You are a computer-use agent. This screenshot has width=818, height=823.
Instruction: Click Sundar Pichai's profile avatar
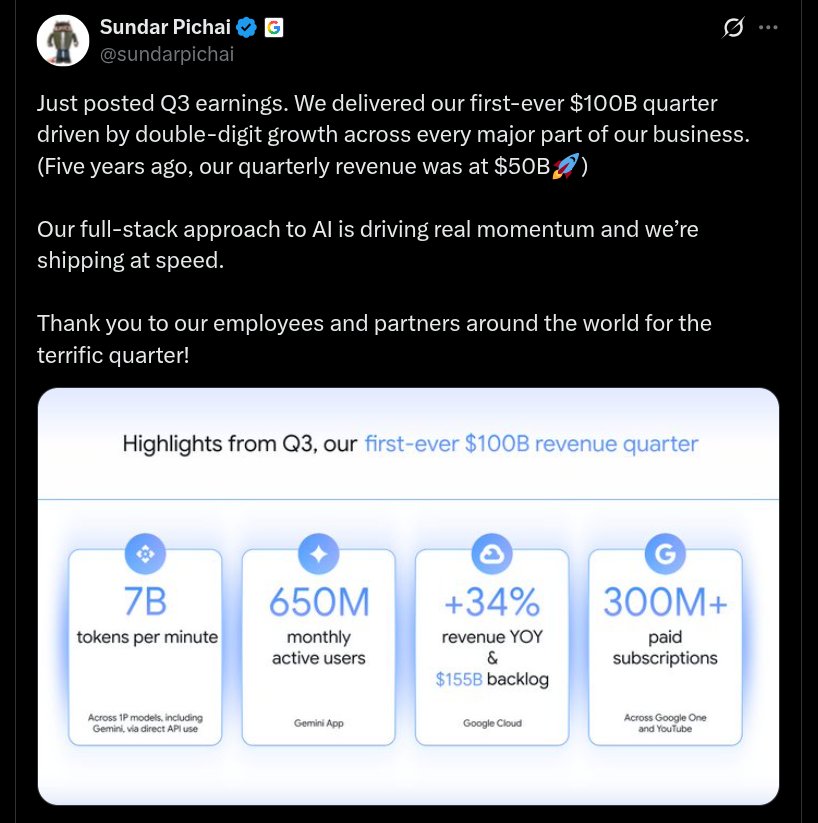point(63,40)
